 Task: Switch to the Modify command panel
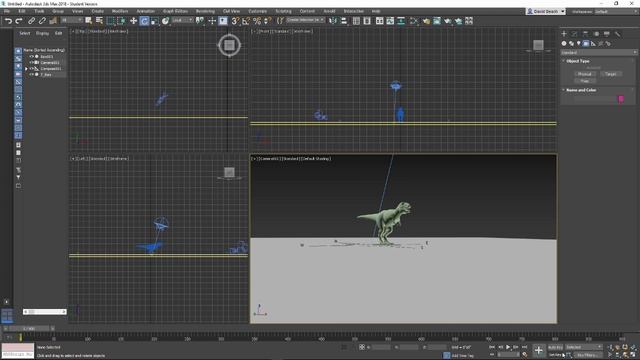click(575, 34)
